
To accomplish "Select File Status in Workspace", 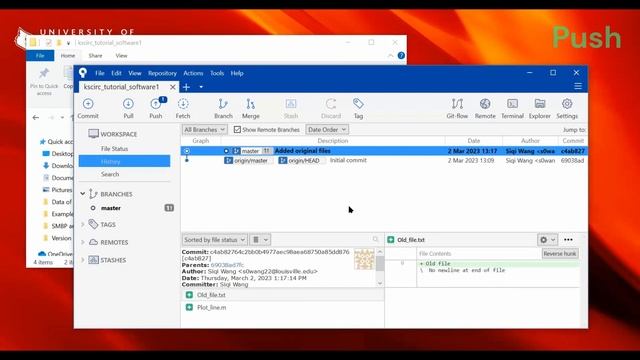I will click(114, 149).
